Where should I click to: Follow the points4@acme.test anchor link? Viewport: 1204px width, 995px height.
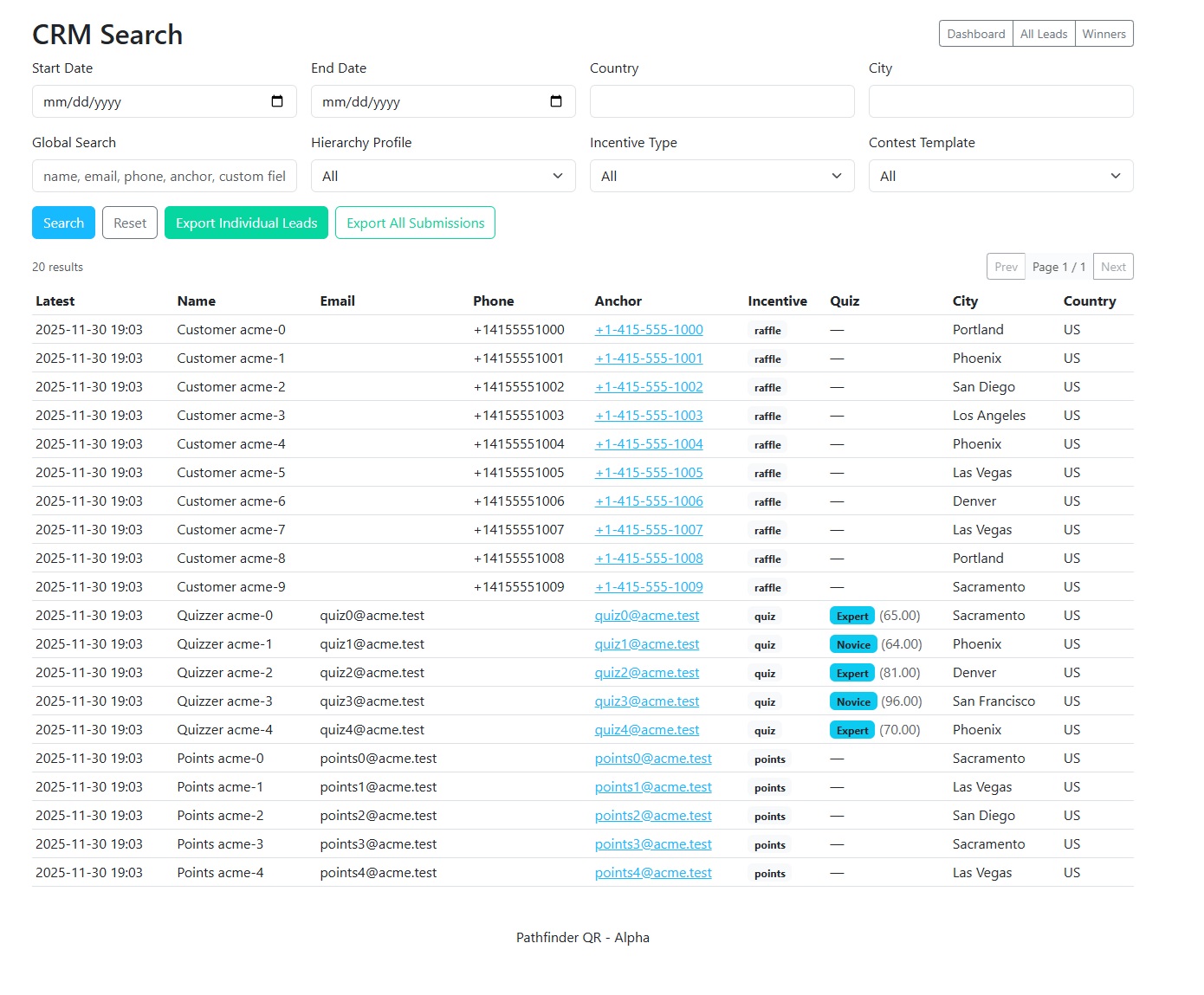653,873
